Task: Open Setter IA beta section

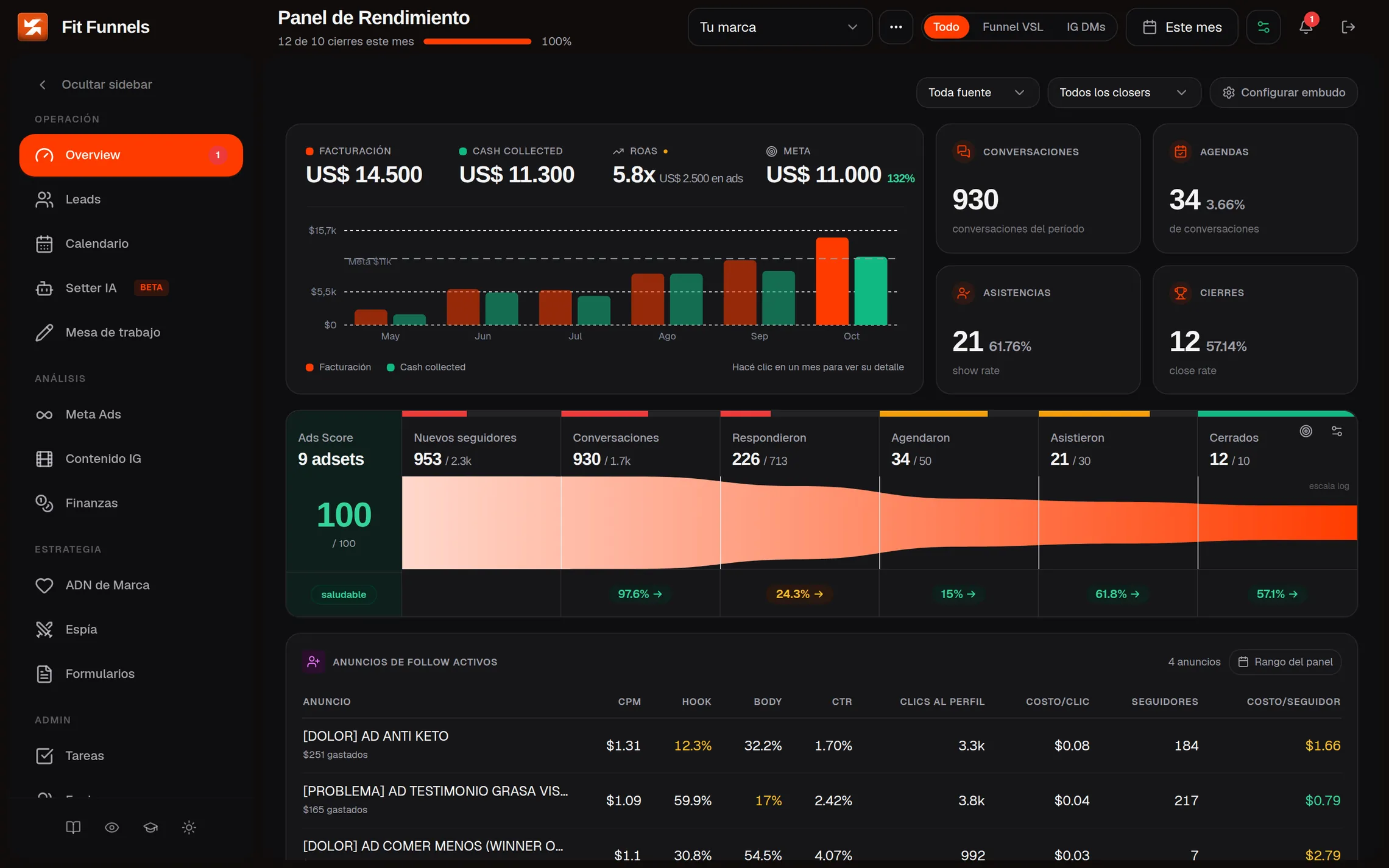Action: coord(131,288)
